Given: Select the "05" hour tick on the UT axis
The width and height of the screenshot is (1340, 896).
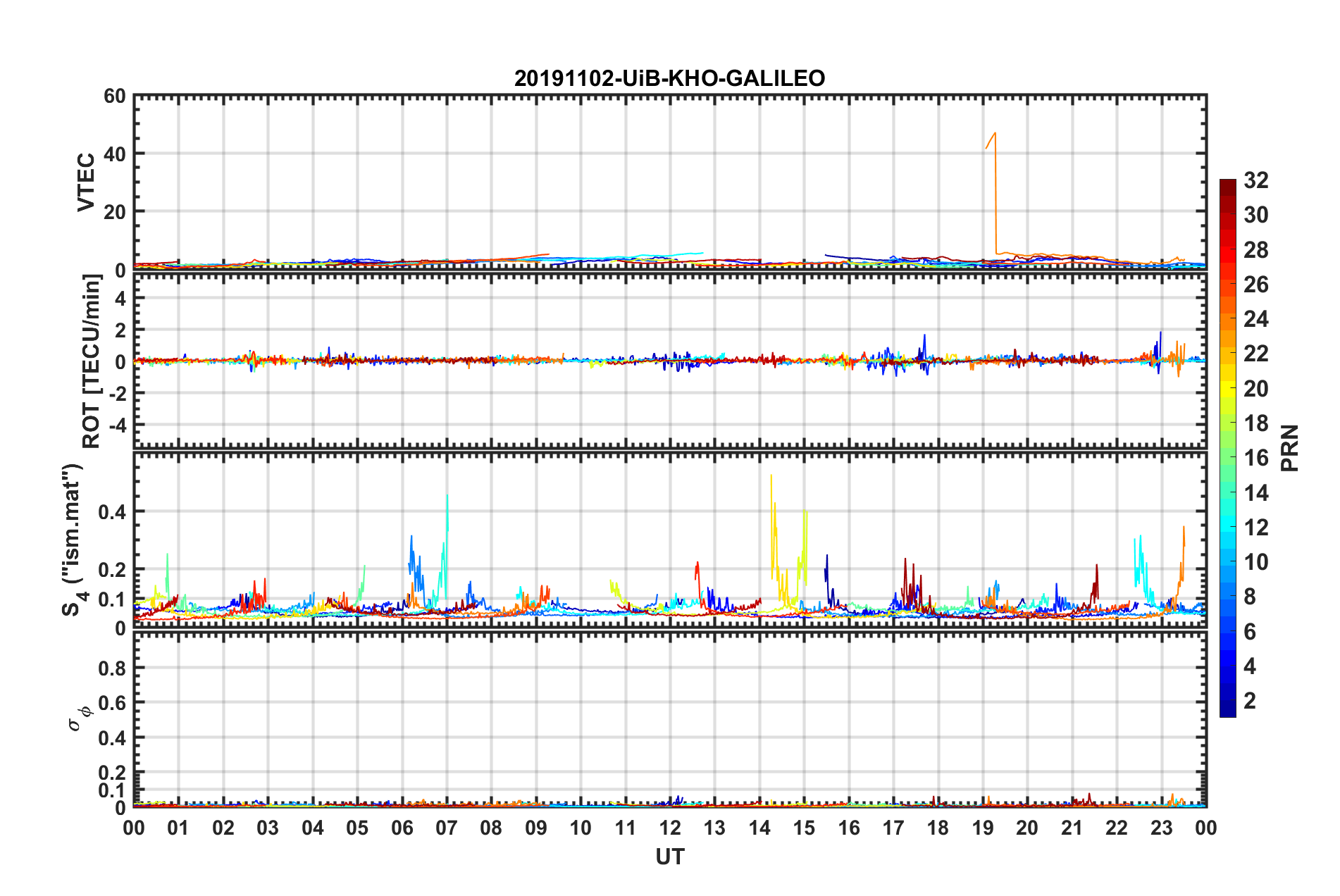Looking at the screenshot, I should (357, 828).
